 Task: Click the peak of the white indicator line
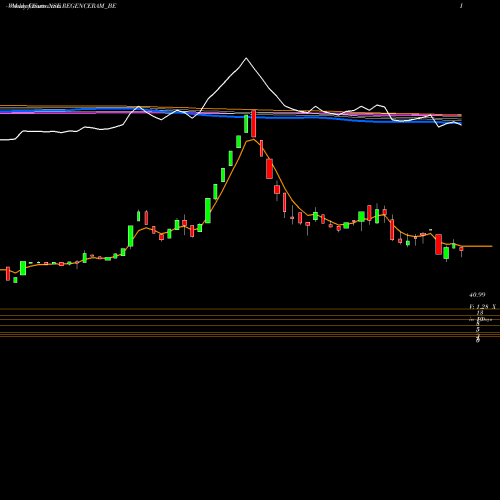[x=246, y=58]
